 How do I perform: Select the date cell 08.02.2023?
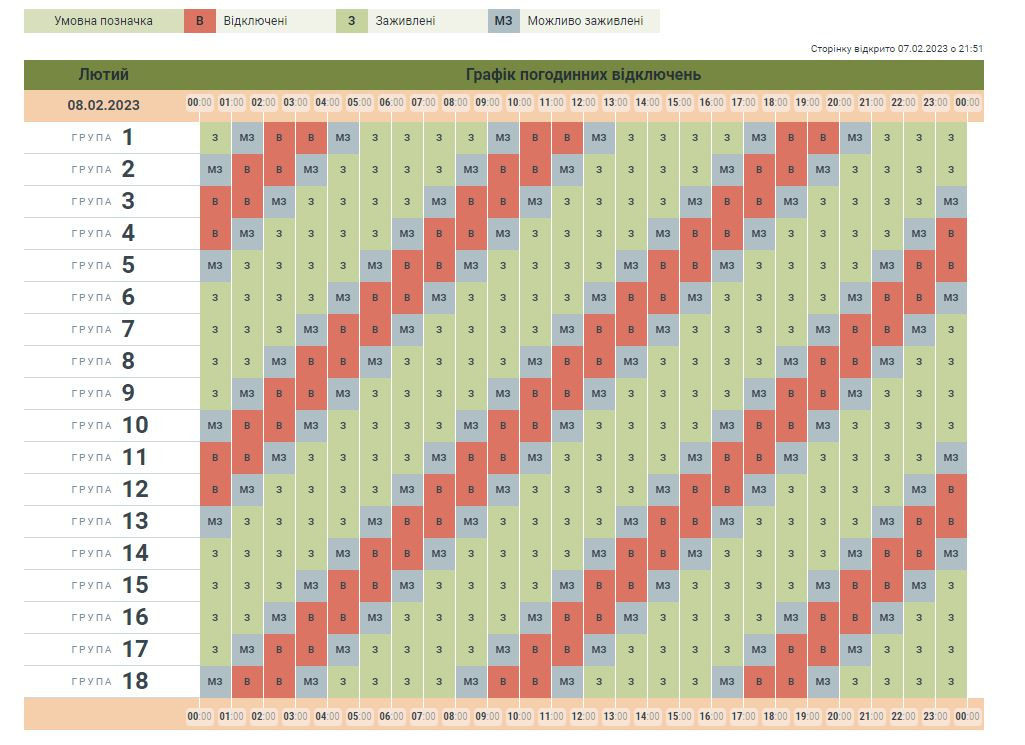[104, 105]
